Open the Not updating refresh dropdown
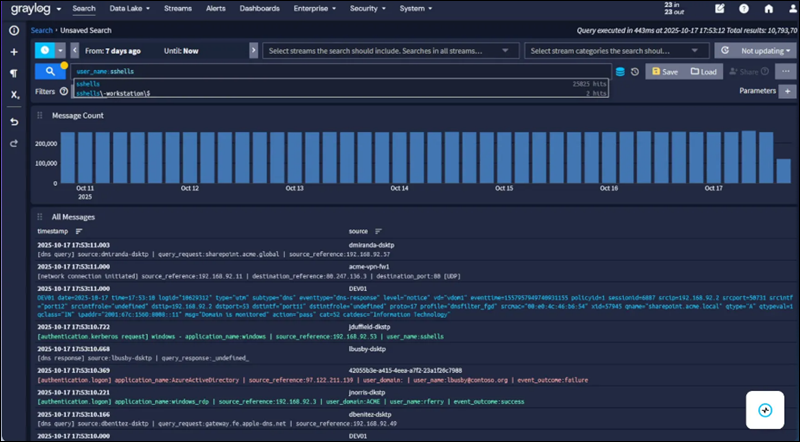The height and width of the screenshot is (442, 800). pyautogui.click(x=765, y=51)
